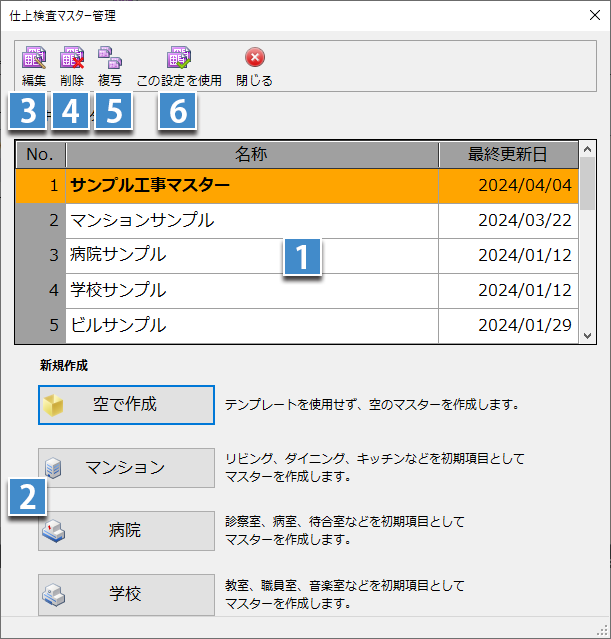611x639 pixels.
Task: Click the 病院 template button
Action: (x=126, y=531)
